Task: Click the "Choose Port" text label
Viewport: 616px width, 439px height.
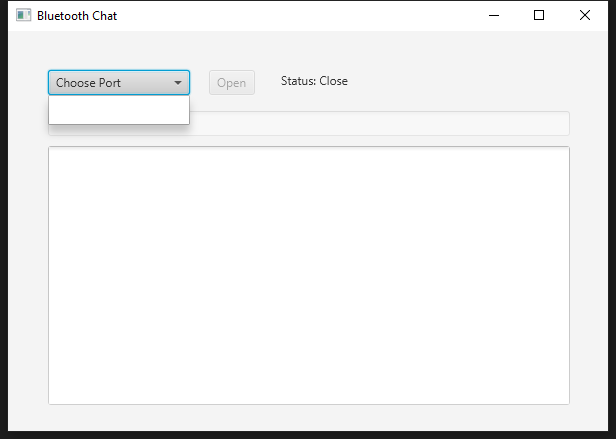Action: tap(88, 83)
